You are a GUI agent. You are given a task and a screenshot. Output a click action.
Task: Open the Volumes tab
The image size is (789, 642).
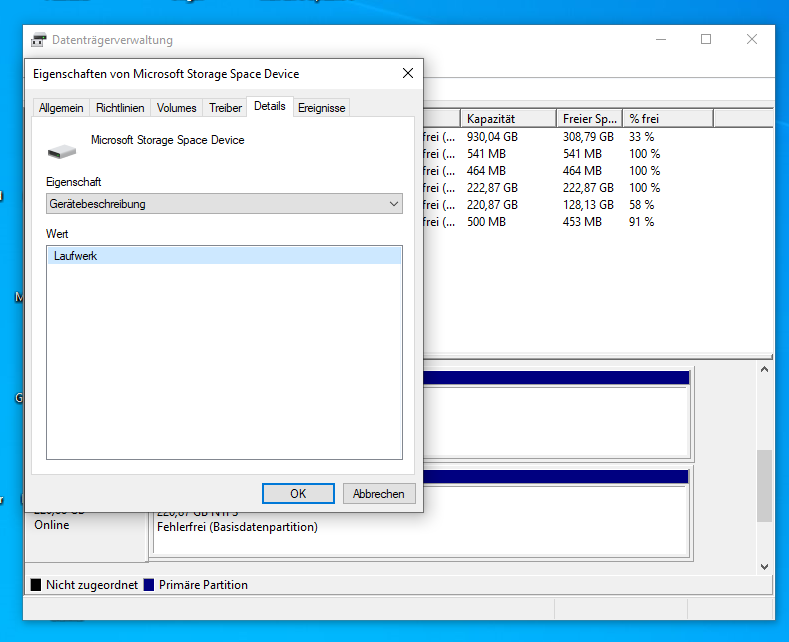(x=177, y=108)
